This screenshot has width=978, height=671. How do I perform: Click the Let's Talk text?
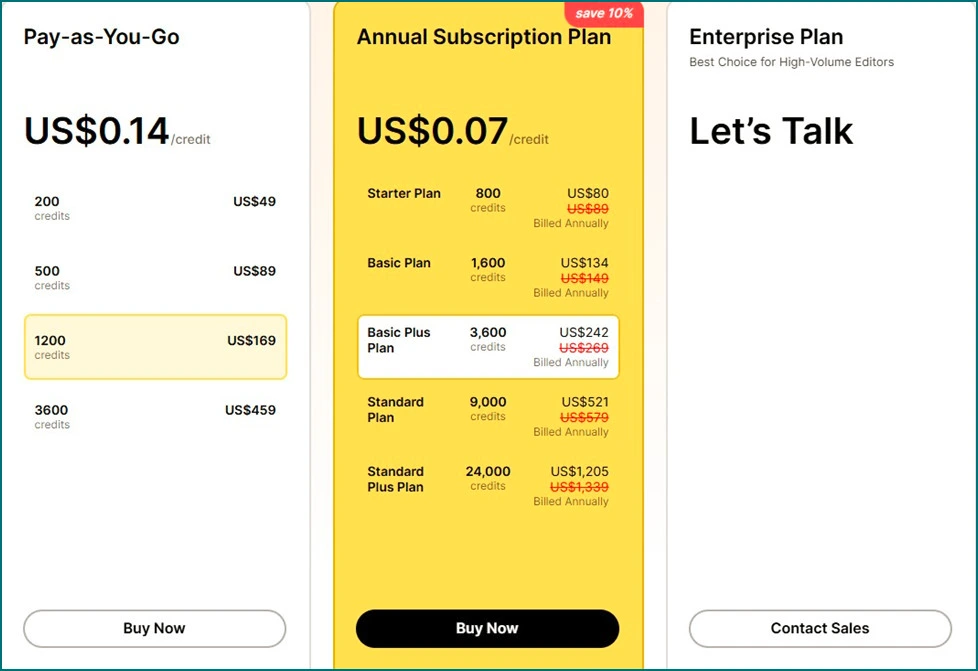pyautogui.click(x=771, y=131)
